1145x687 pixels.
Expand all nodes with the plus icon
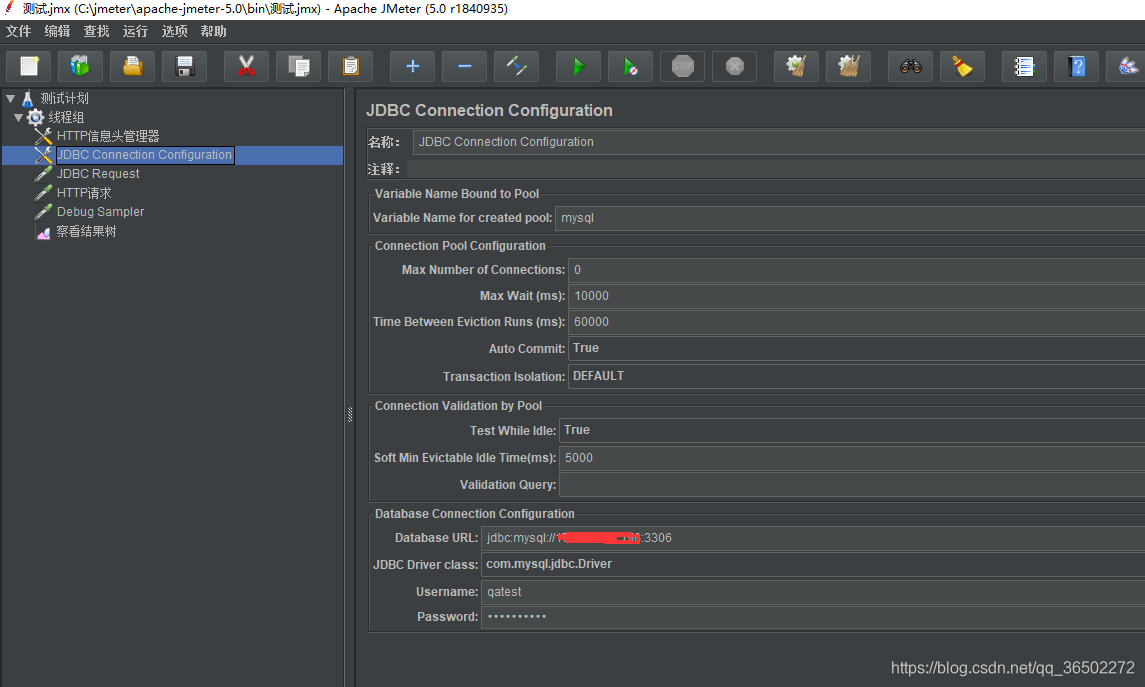[x=413, y=66]
